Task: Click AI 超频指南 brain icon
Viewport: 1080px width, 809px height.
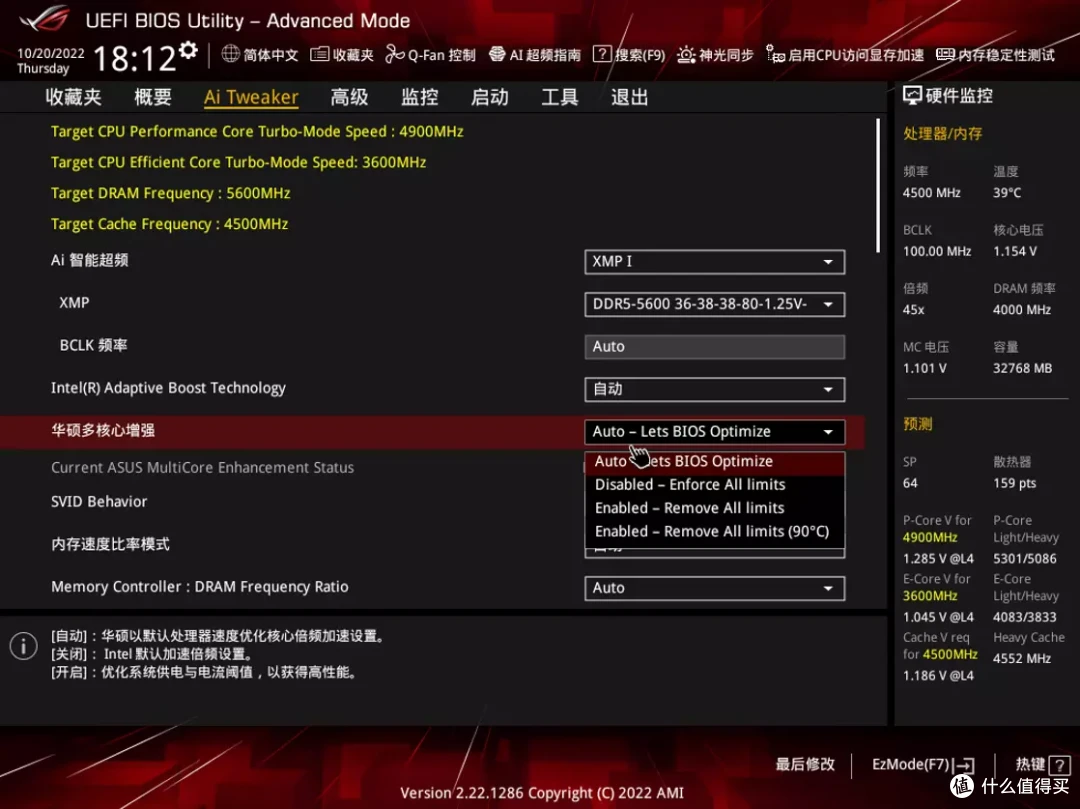Action: coord(497,54)
